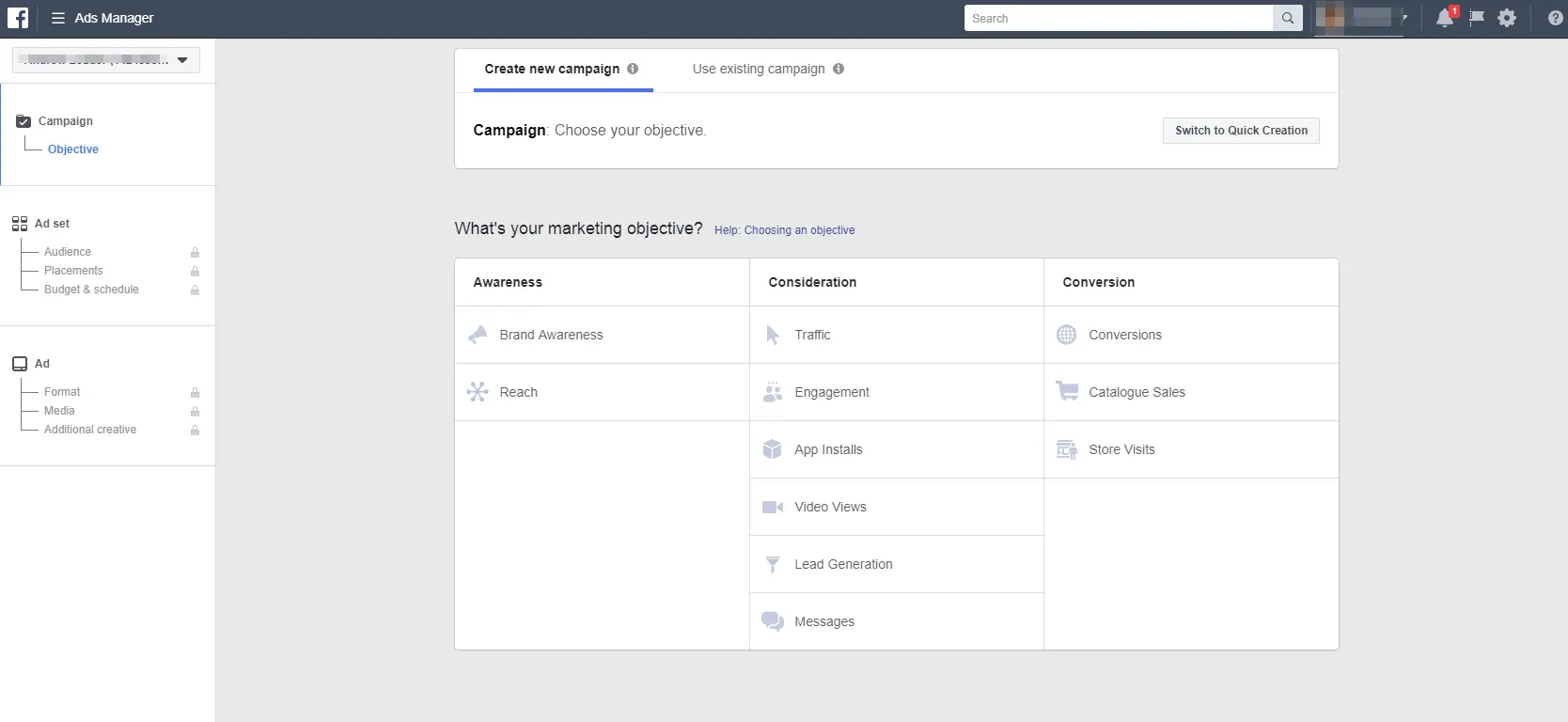Click info icon beside Use existing campaign
The width and height of the screenshot is (1568, 722).
pos(839,69)
